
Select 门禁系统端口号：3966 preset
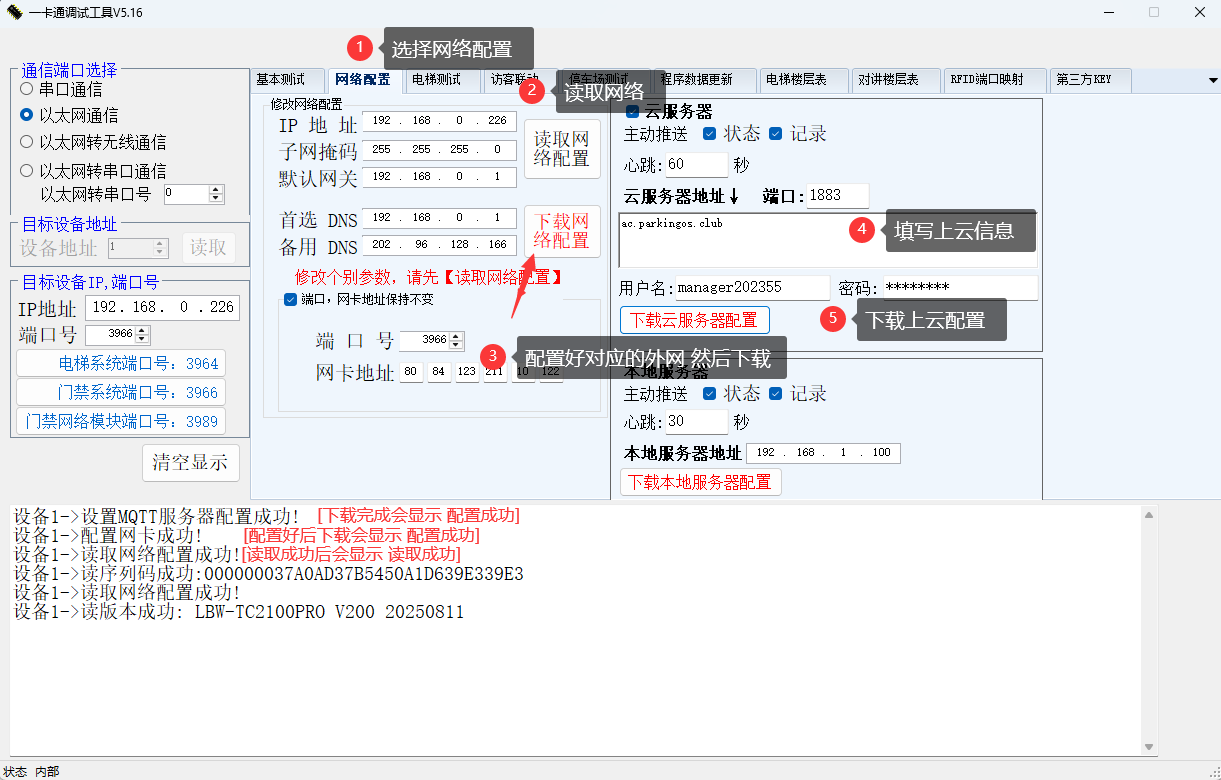[x=120, y=393]
